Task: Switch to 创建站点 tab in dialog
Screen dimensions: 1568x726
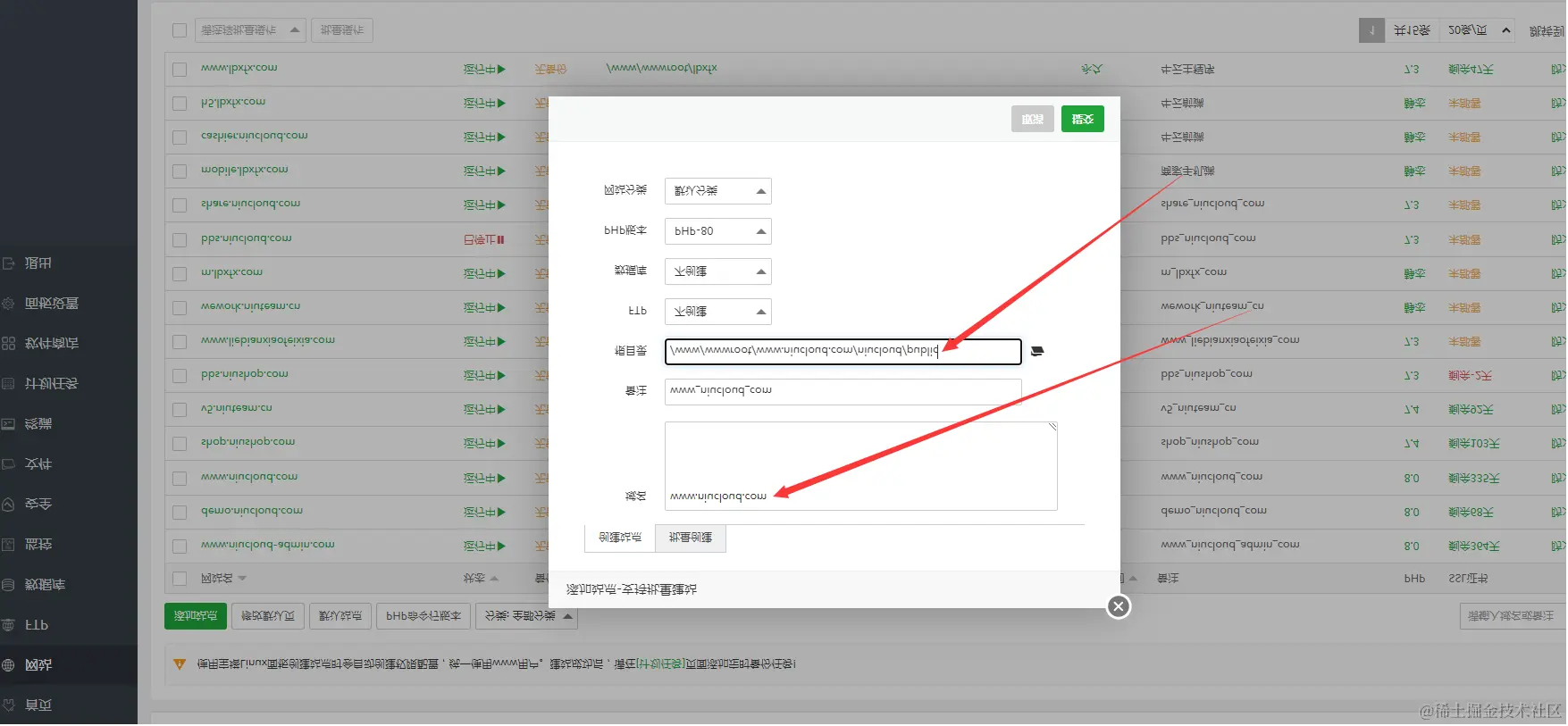Action: point(620,538)
